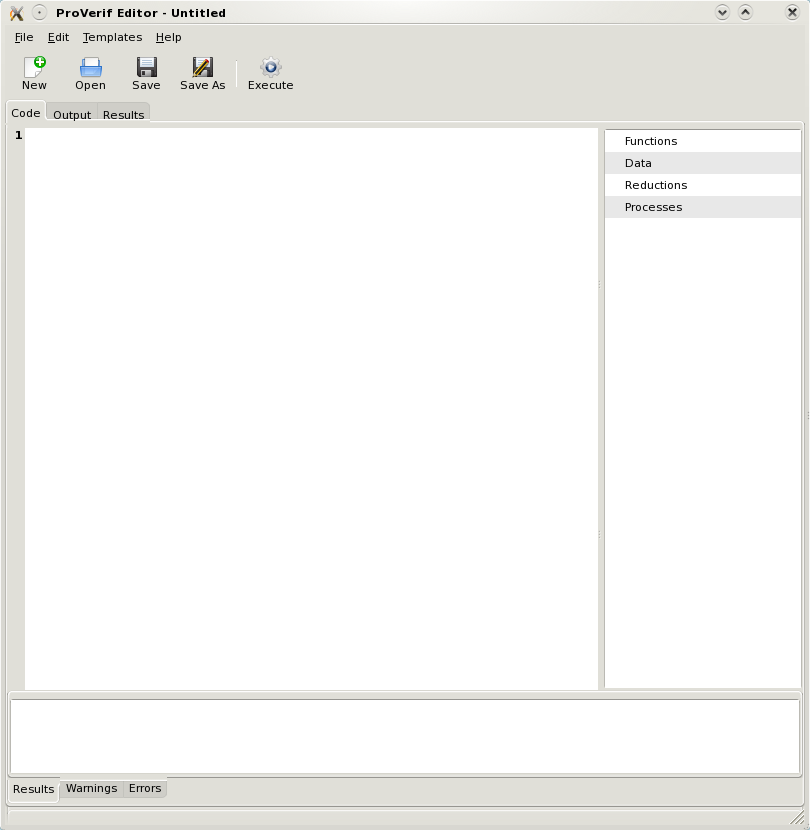Image resolution: width=810 pixels, height=830 pixels.
Task: Choose Reductions from the side list
Action: tap(656, 185)
